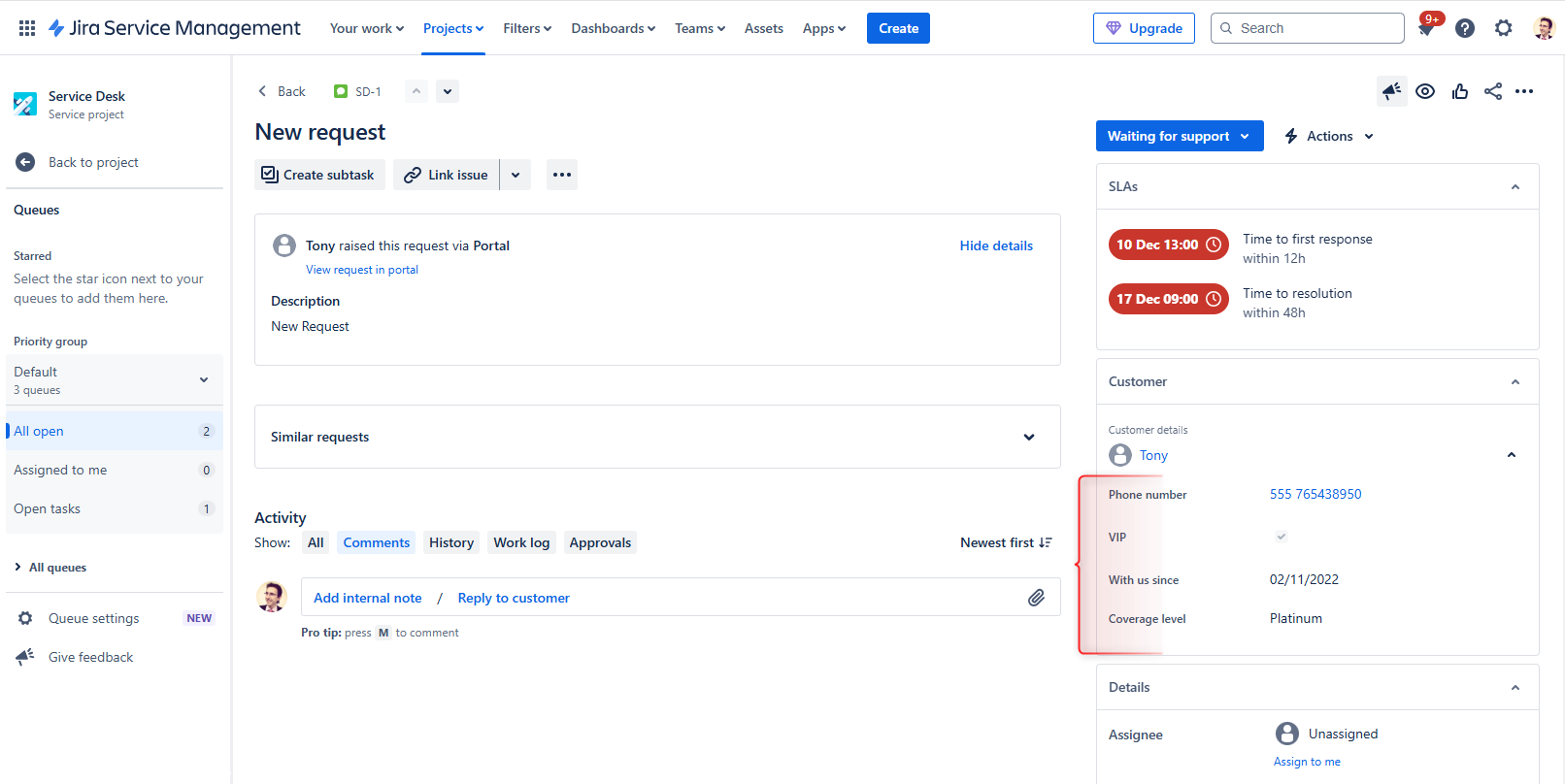Open the Projects menu
Viewport: 1565px width, 784px height.
coord(453,28)
